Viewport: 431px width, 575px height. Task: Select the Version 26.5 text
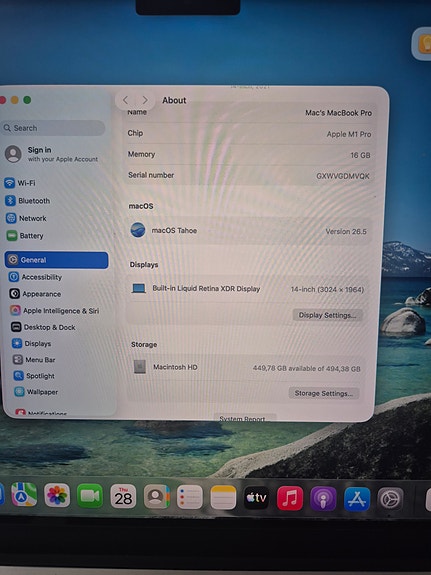coord(346,231)
